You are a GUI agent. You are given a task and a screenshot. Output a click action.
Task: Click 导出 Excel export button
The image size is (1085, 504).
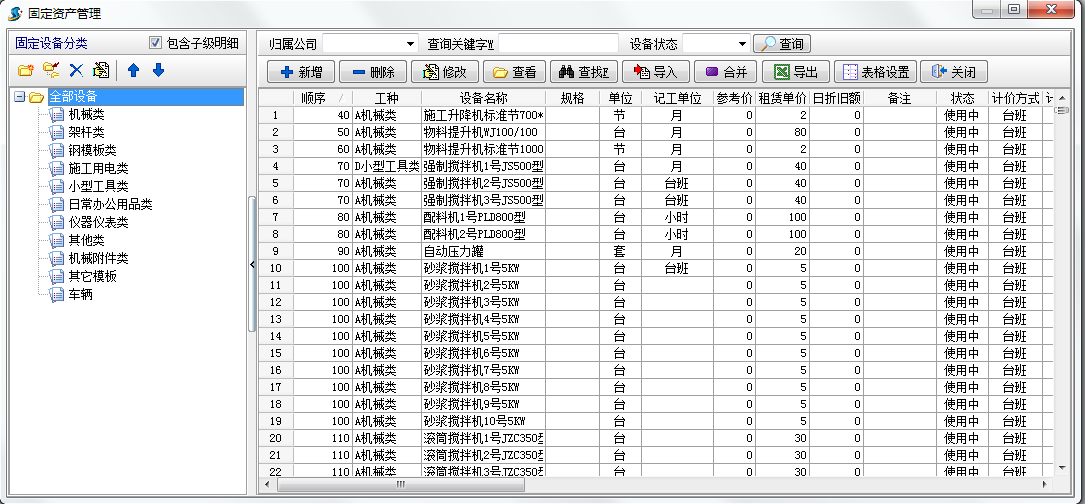[x=795, y=72]
